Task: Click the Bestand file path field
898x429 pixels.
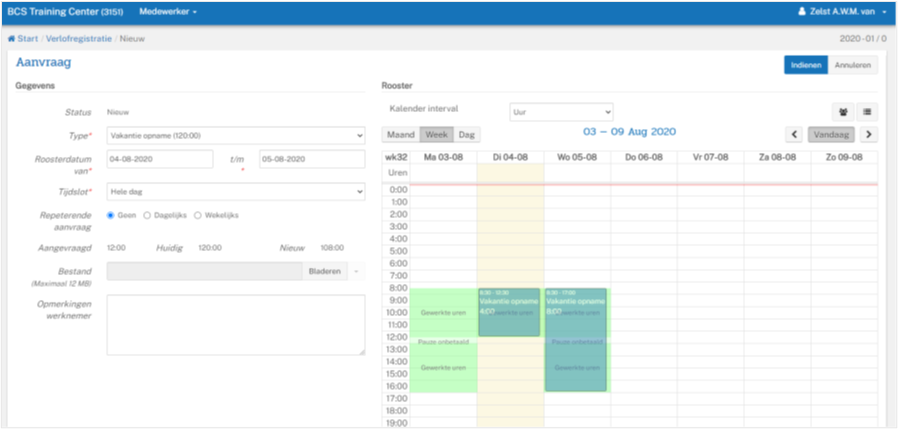Action: click(x=204, y=271)
